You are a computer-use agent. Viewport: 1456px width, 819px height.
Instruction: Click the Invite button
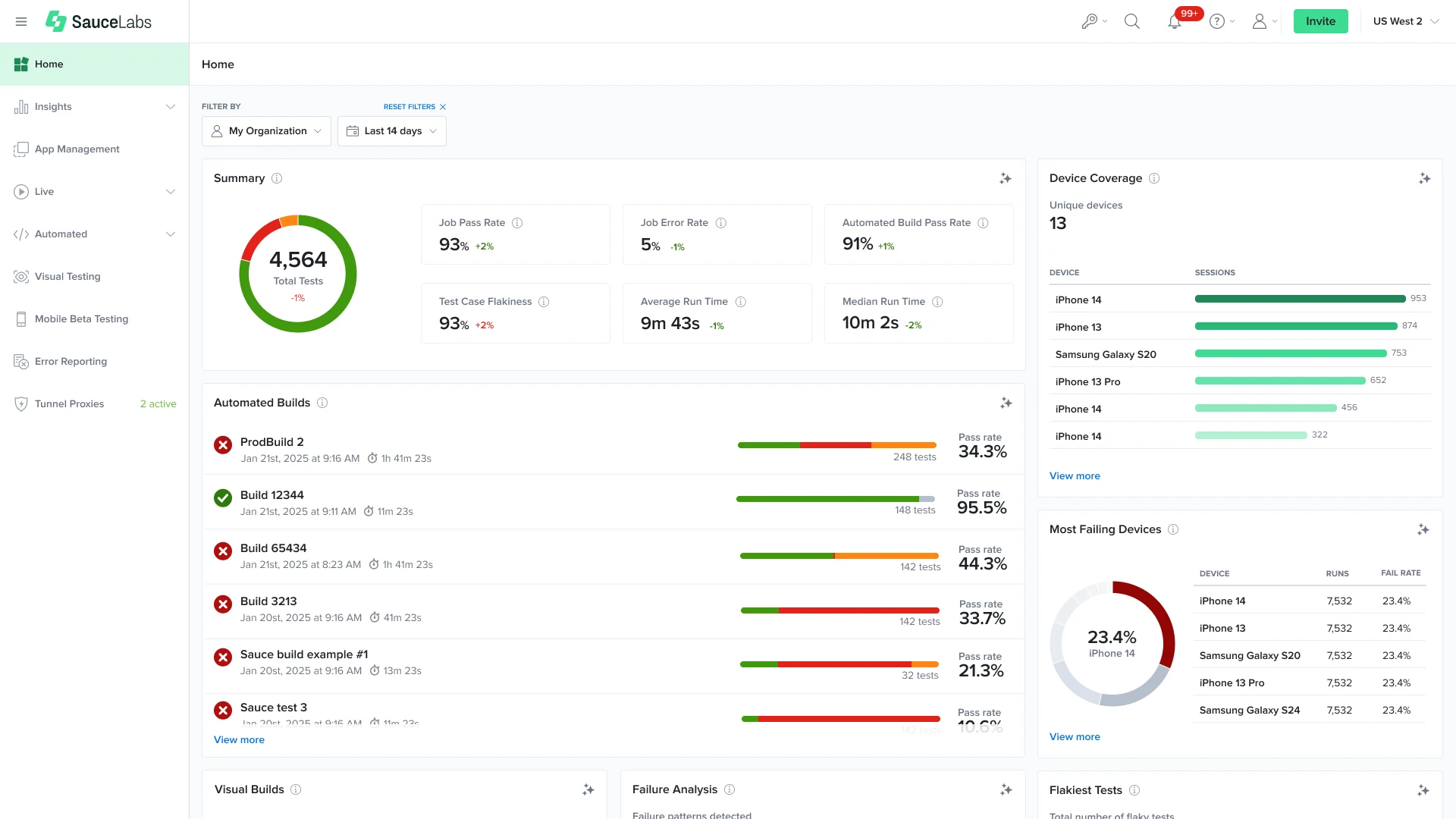pyautogui.click(x=1320, y=21)
